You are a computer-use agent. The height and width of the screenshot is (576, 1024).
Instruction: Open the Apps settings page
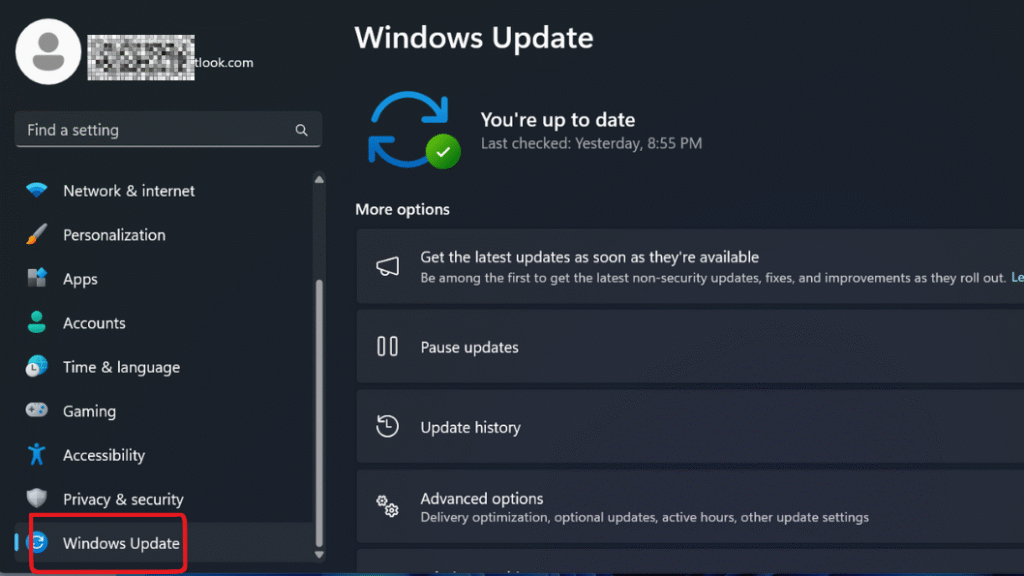[x=165, y=279]
